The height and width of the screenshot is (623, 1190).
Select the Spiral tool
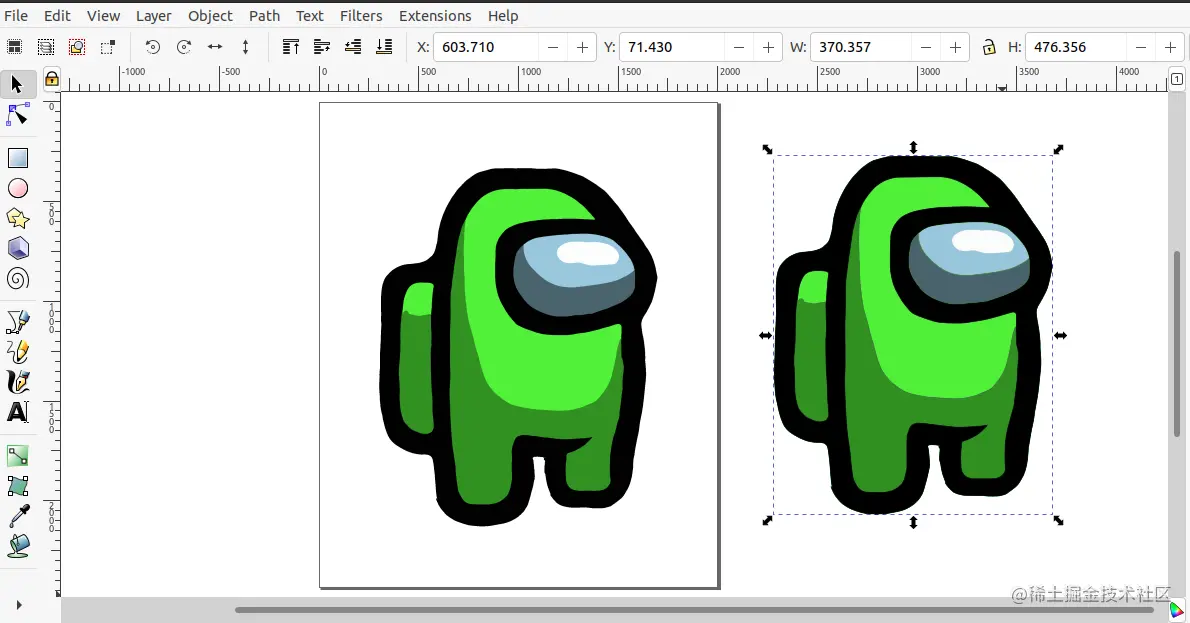coord(17,278)
